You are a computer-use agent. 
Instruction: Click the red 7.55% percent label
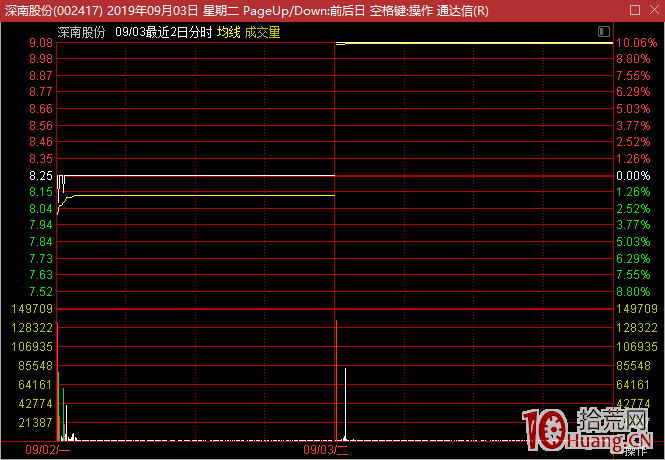[x=633, y=76]
